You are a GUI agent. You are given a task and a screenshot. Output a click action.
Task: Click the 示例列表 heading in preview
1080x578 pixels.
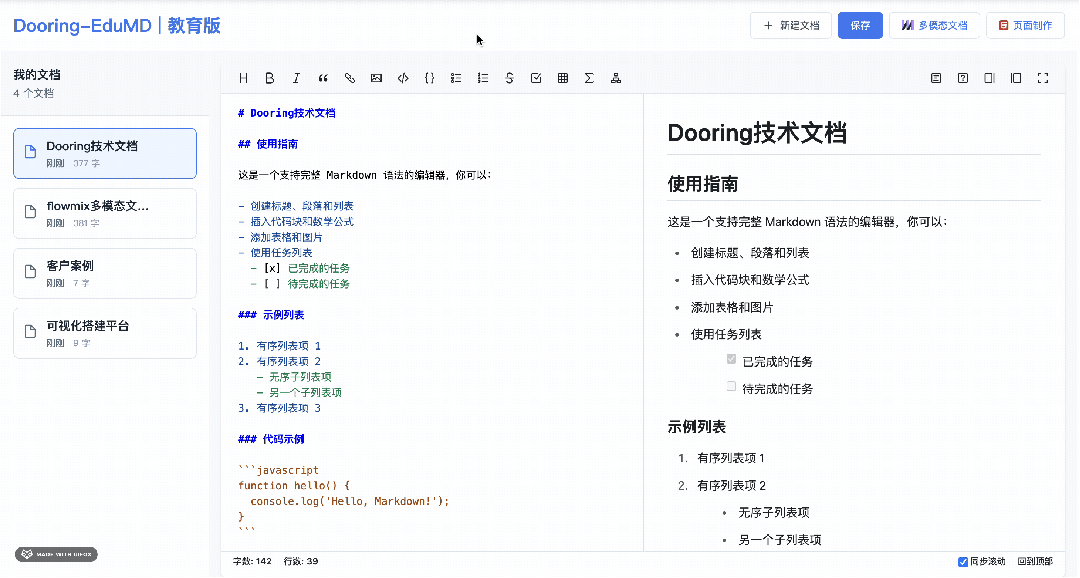coord(696,427)
